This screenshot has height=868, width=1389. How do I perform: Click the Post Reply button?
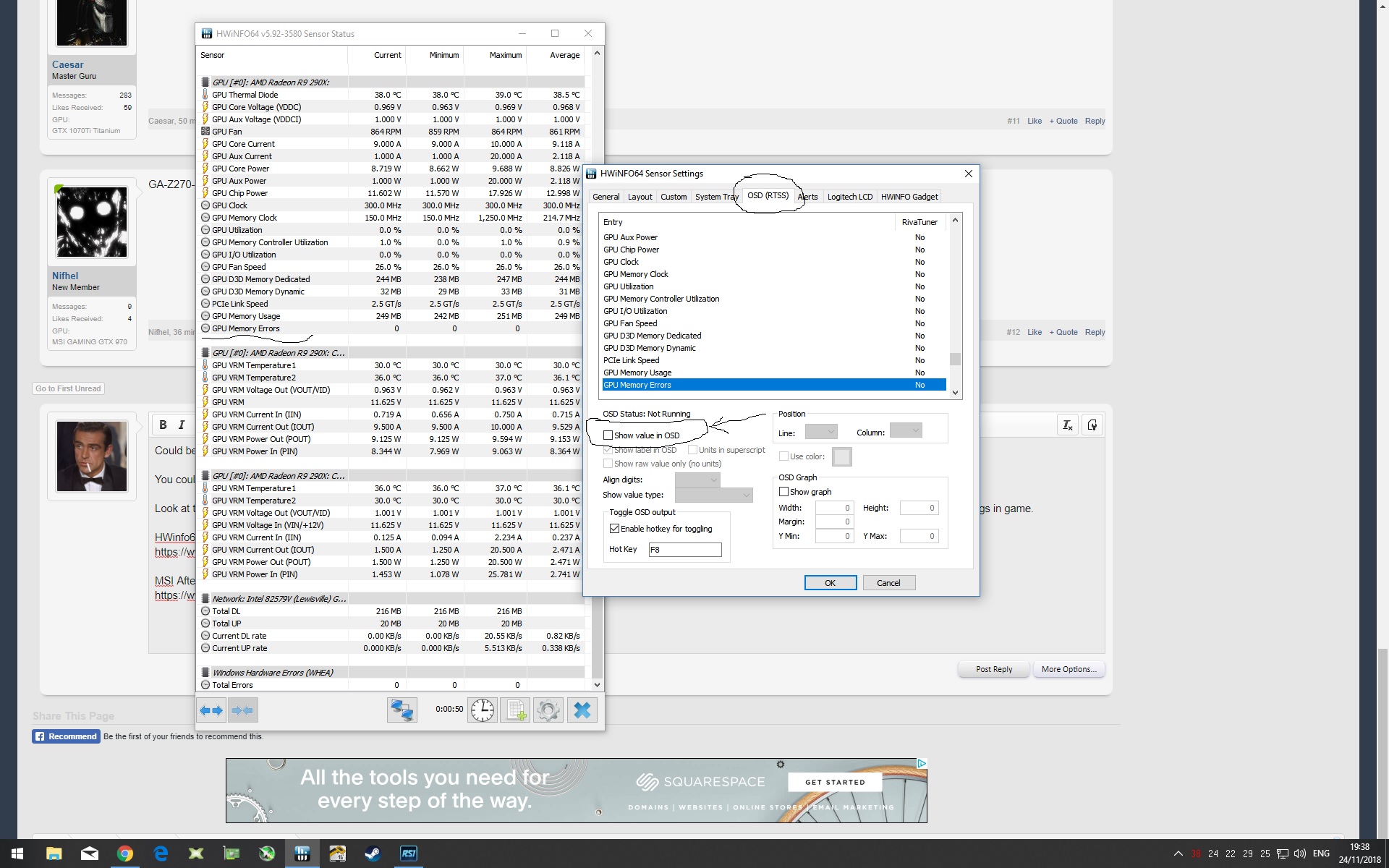tap(993, 669)
